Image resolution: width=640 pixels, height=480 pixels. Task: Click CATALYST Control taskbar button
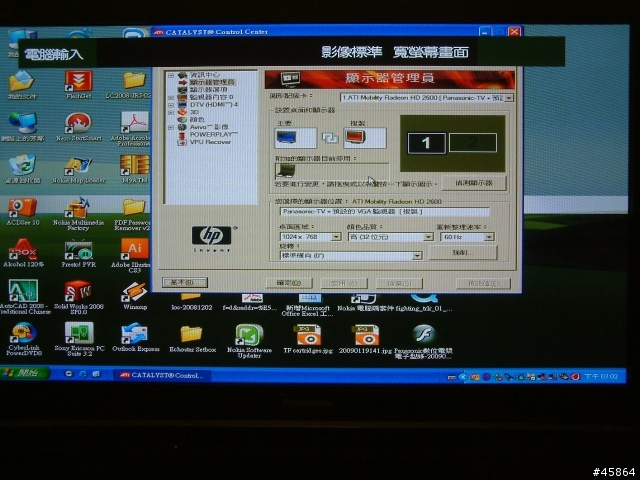(162, 375)
